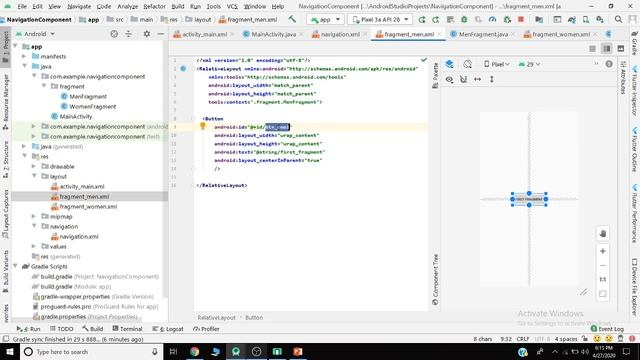Open the SDK Manager download icon
The image size is (640, 360).
[x=600, y=19]
